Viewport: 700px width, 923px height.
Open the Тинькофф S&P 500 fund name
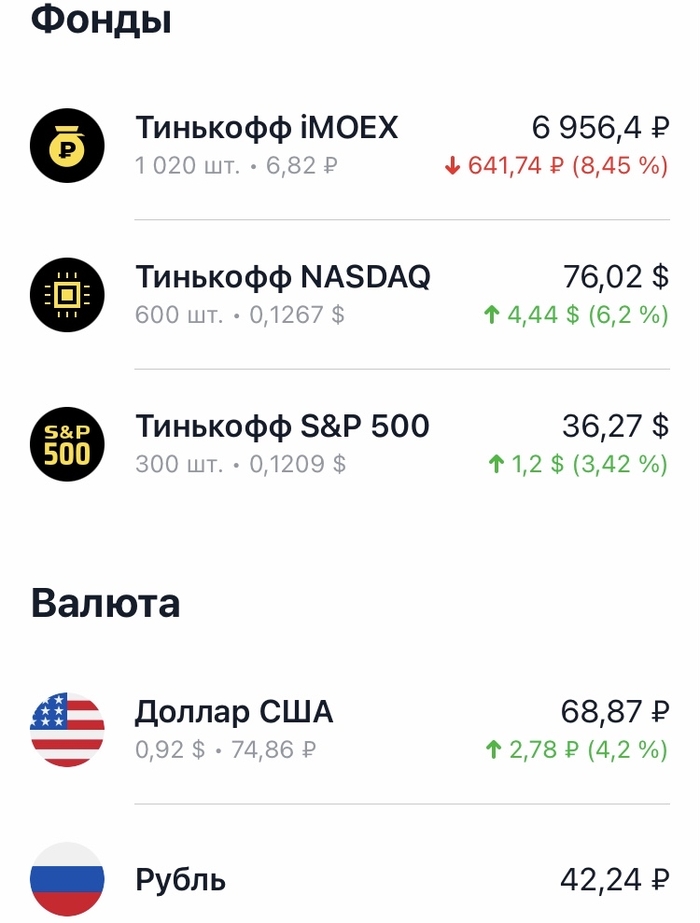(x=282, y=427)
